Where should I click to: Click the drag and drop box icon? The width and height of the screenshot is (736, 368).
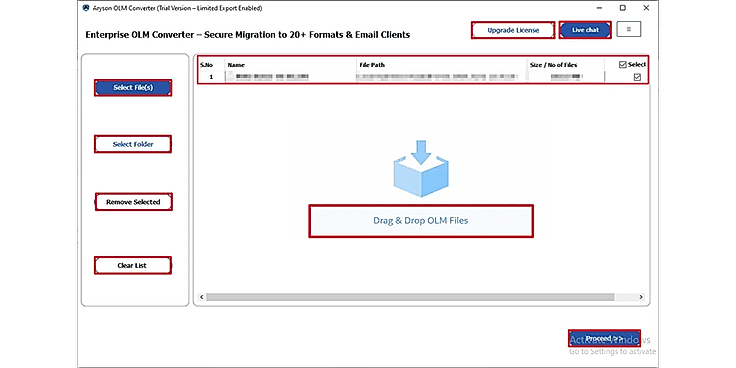point(421,168)
